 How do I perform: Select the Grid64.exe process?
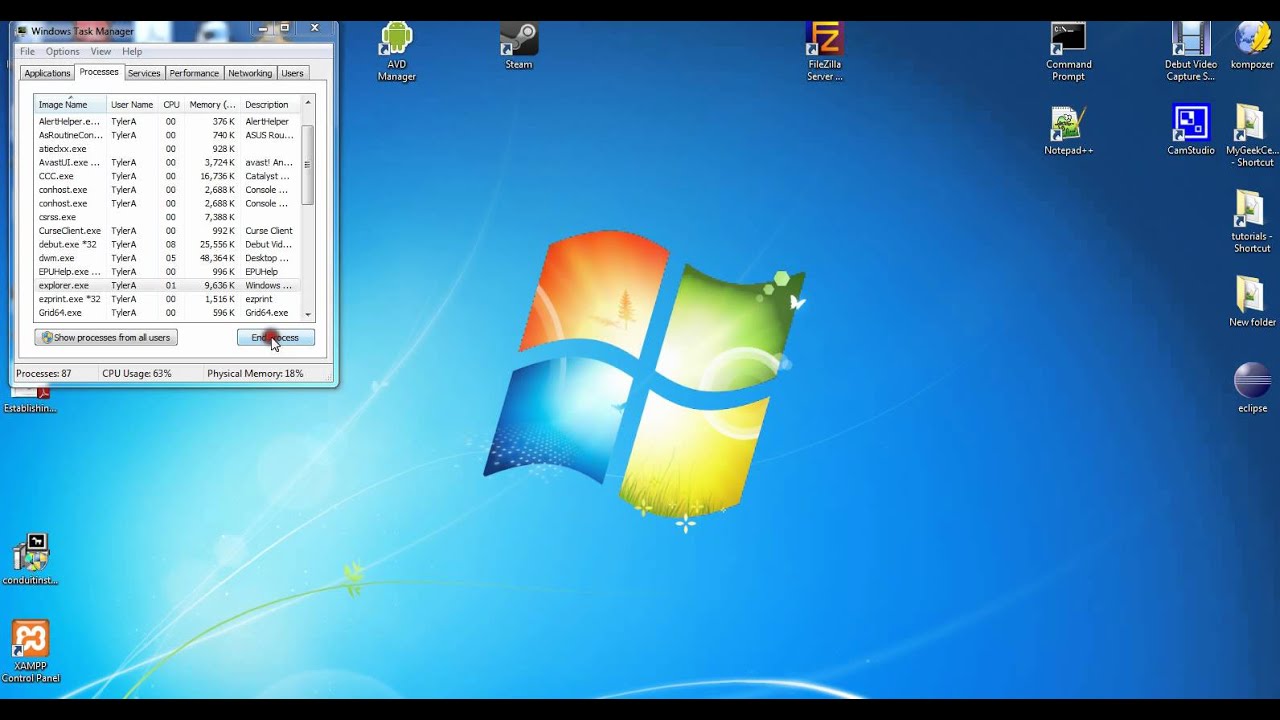click(x=167, y=313)
